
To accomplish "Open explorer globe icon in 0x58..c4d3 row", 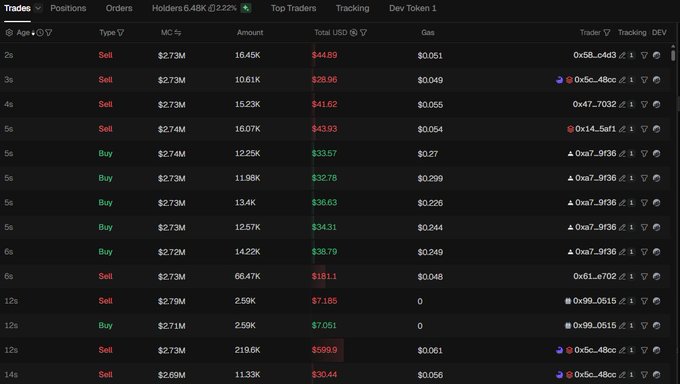I will coord(657,55).
